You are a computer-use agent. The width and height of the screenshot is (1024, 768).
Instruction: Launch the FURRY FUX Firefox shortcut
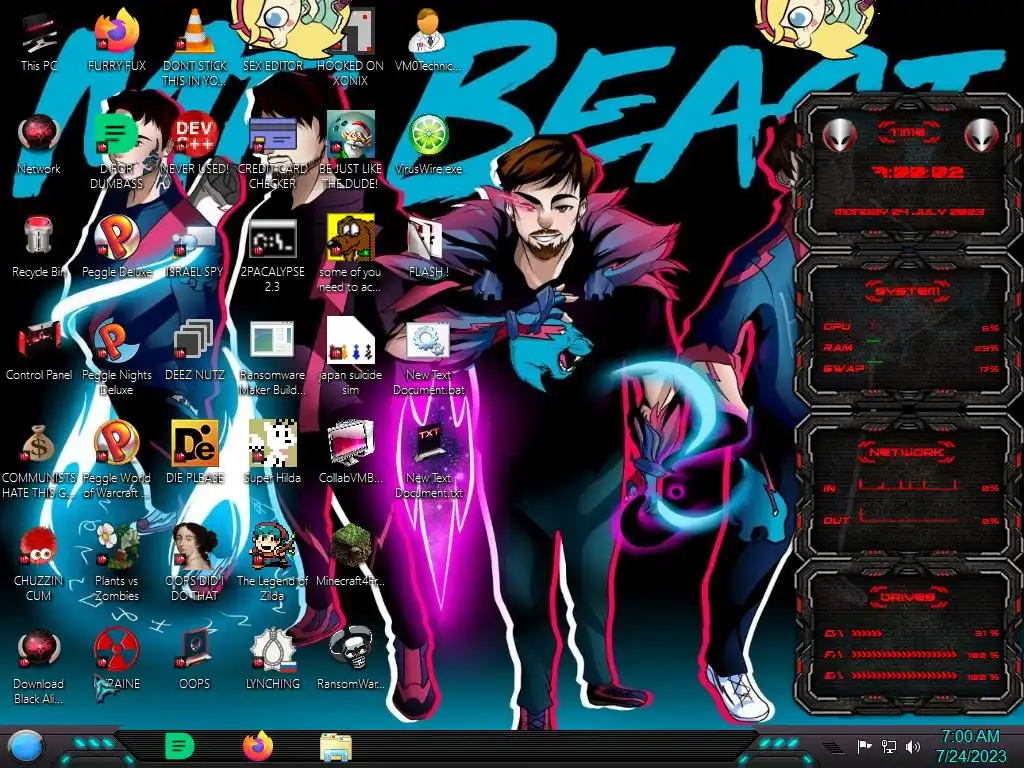coord(116,40)
